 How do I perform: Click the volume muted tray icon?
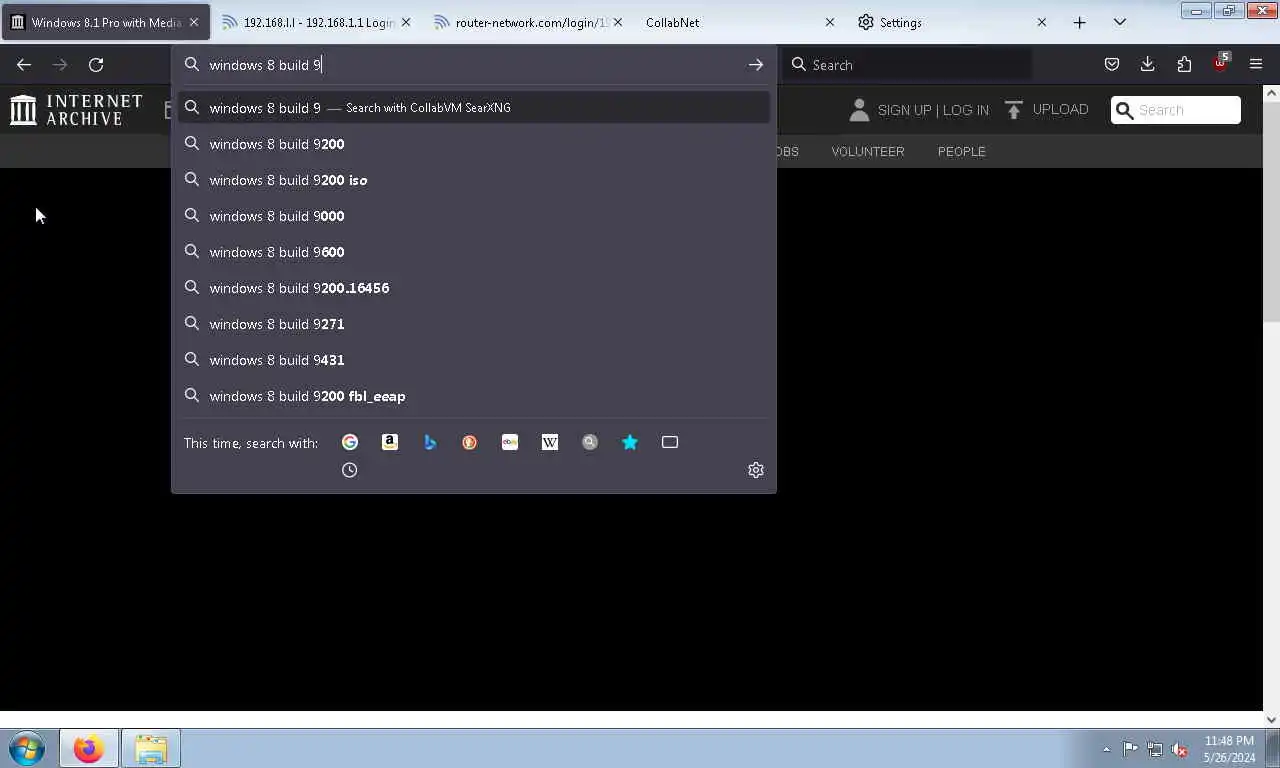click(x=1179, y=749)
